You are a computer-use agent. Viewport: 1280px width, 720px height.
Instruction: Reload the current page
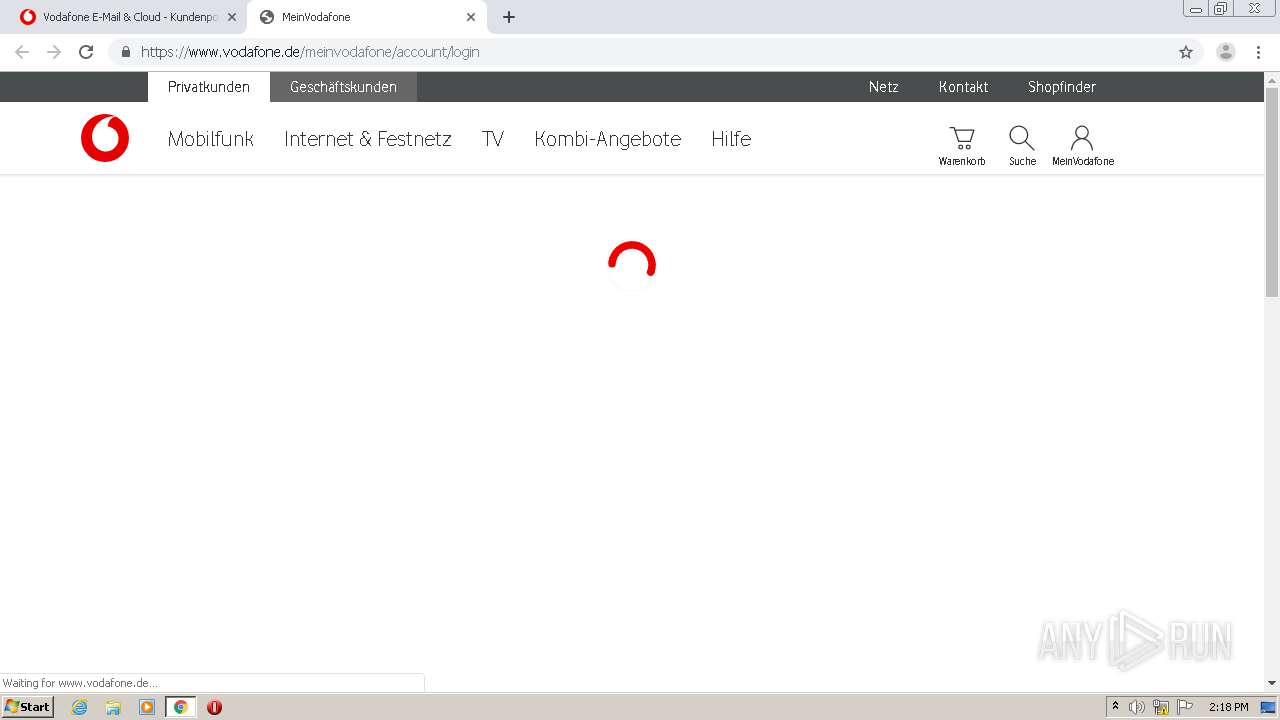[86, 52]
